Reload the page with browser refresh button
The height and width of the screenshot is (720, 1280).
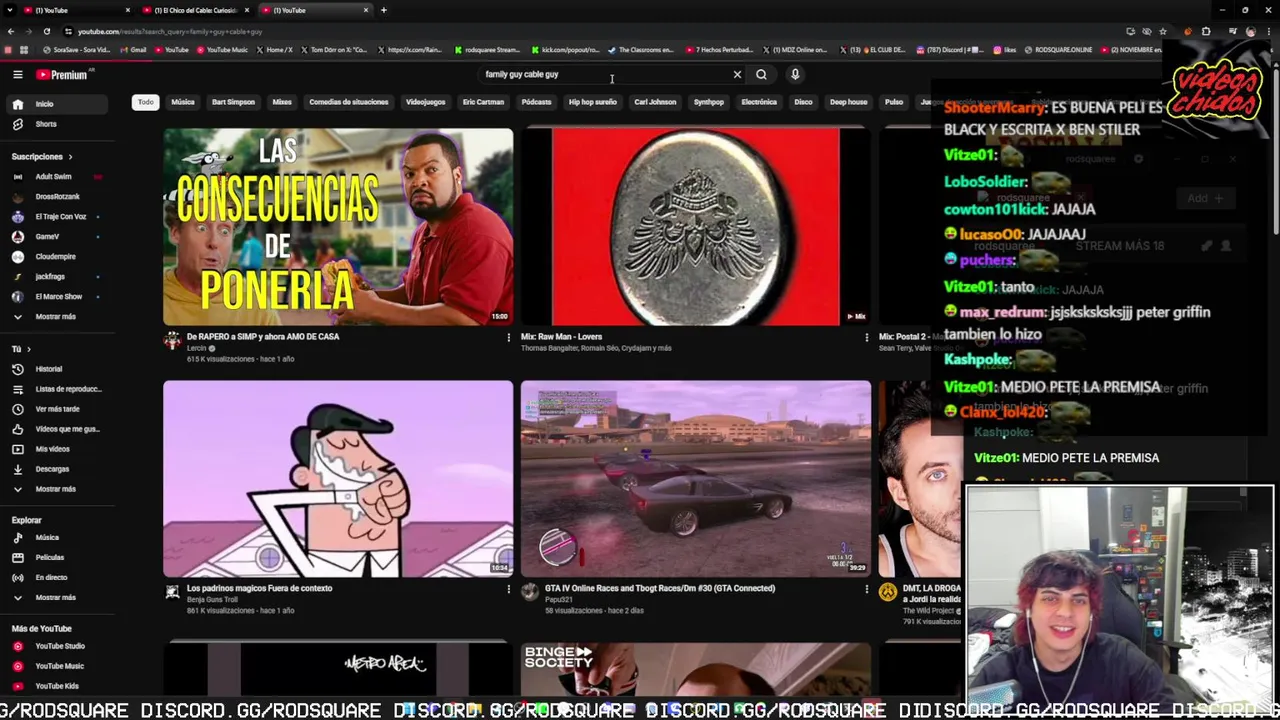click(x=46, y=32)
